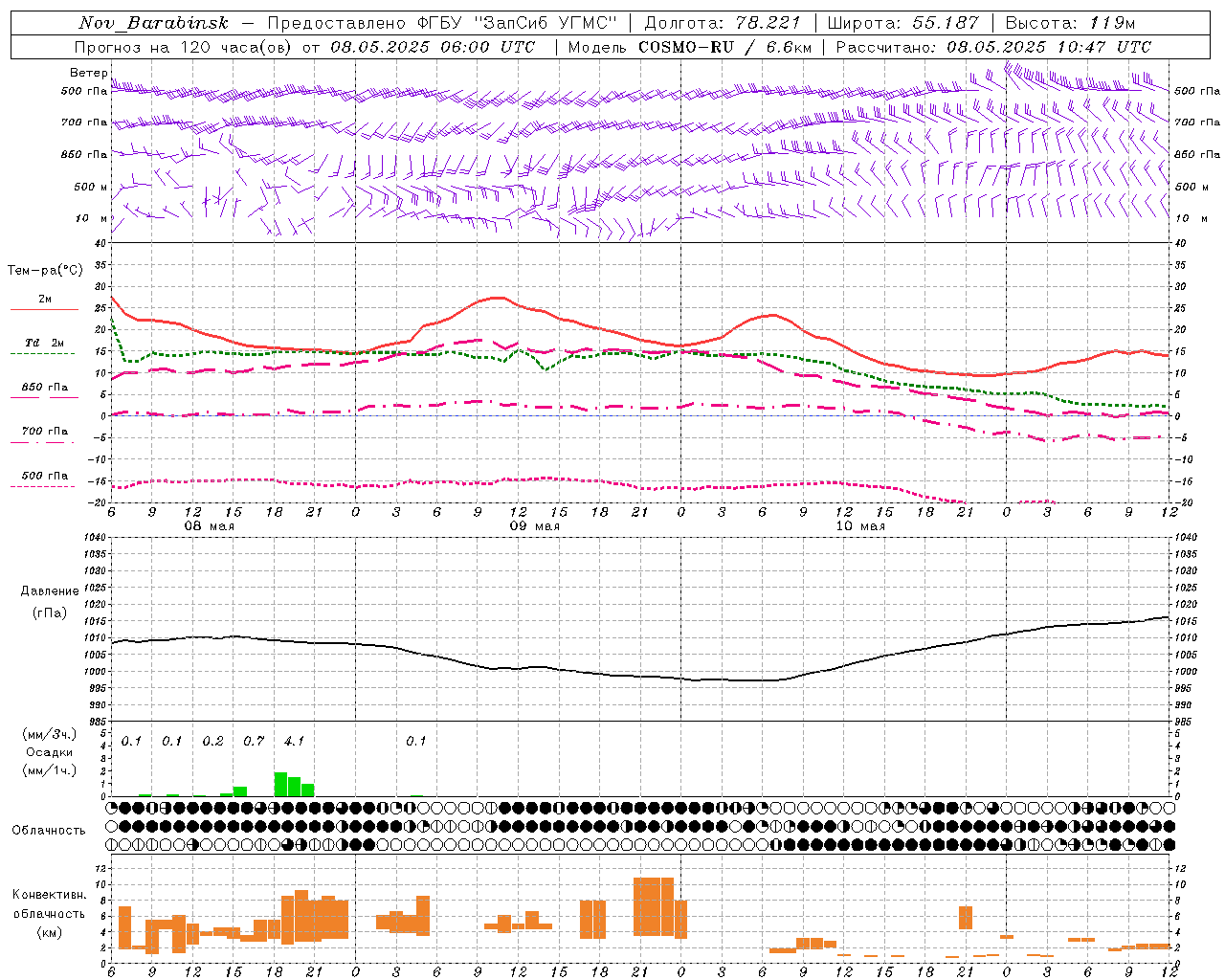This screenshot has height=980, width=1225.
Task: Click the Тем-ра(°C) temperature panel label
Action: (45, 271)
